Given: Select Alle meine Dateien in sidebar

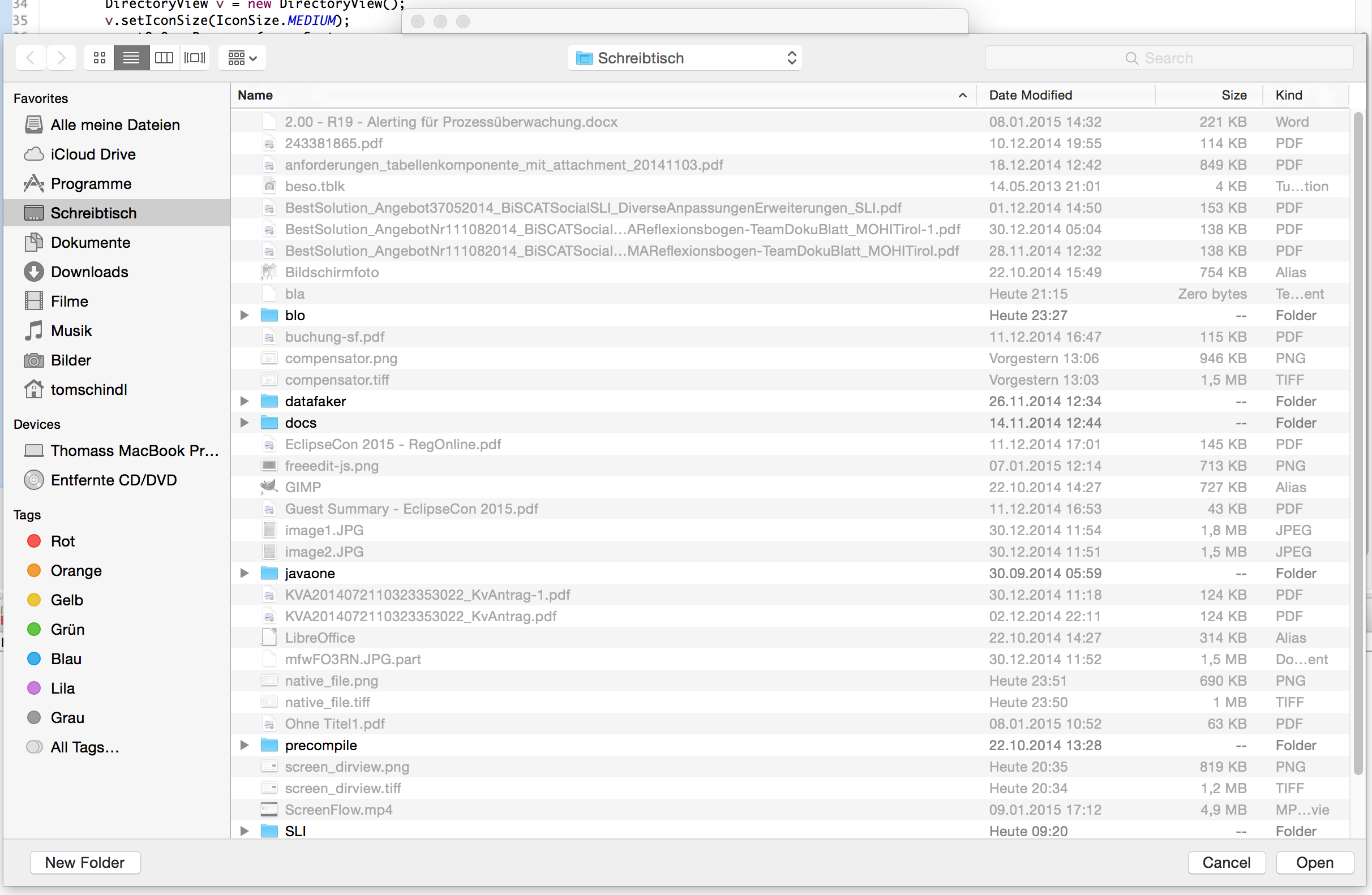Looking at the screenshot, I should (115, 125).
